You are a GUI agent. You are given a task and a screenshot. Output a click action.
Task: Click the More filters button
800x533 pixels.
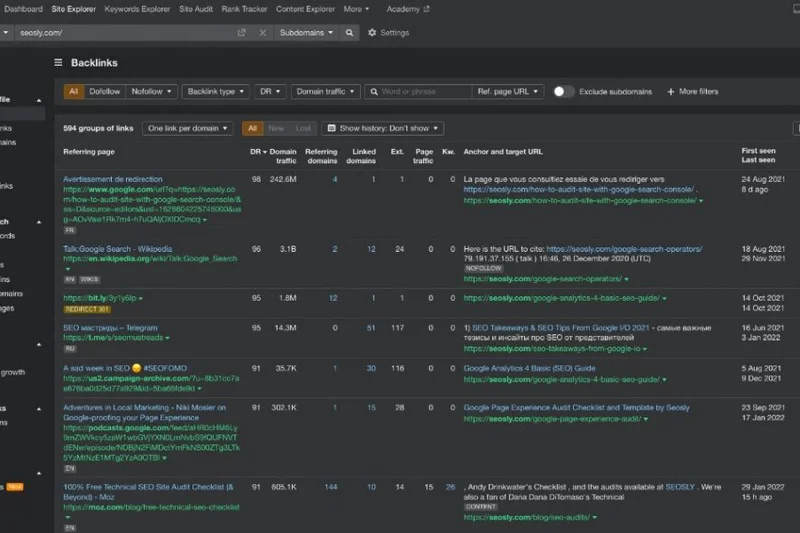(x=692, y=92)
